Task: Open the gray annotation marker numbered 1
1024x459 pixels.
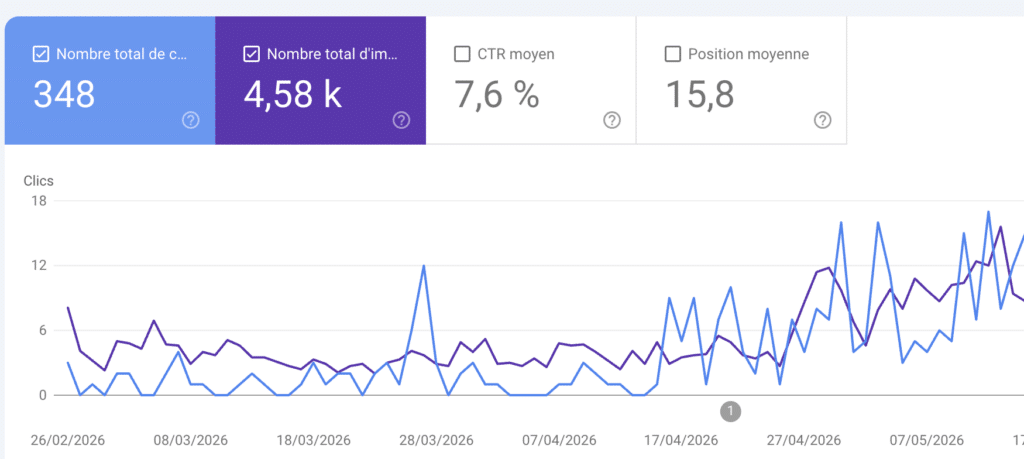Action: (x=731, y=411)
